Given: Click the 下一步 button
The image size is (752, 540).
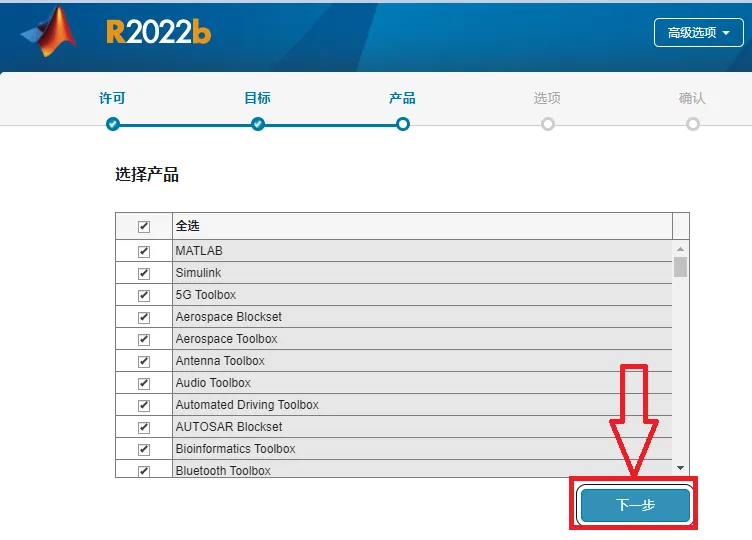Looking at the screenshot, I should click(635, 505).
